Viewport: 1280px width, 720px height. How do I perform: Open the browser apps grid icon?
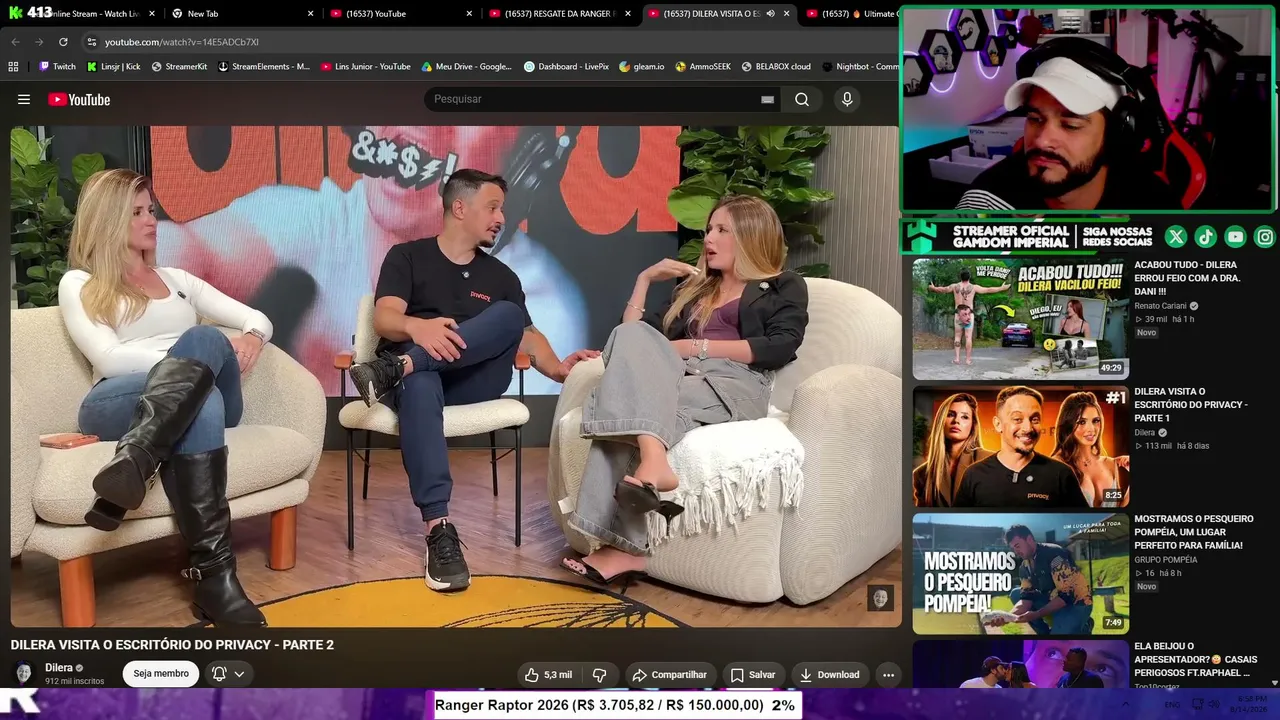pyautogui.click(x=13, y=66)
